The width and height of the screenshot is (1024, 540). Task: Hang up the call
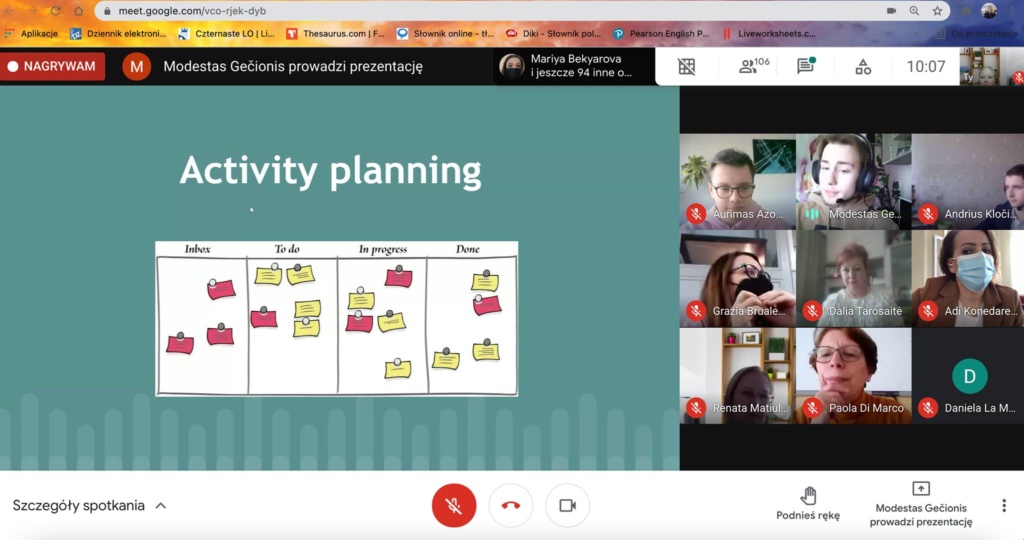[x=511, y=505]
